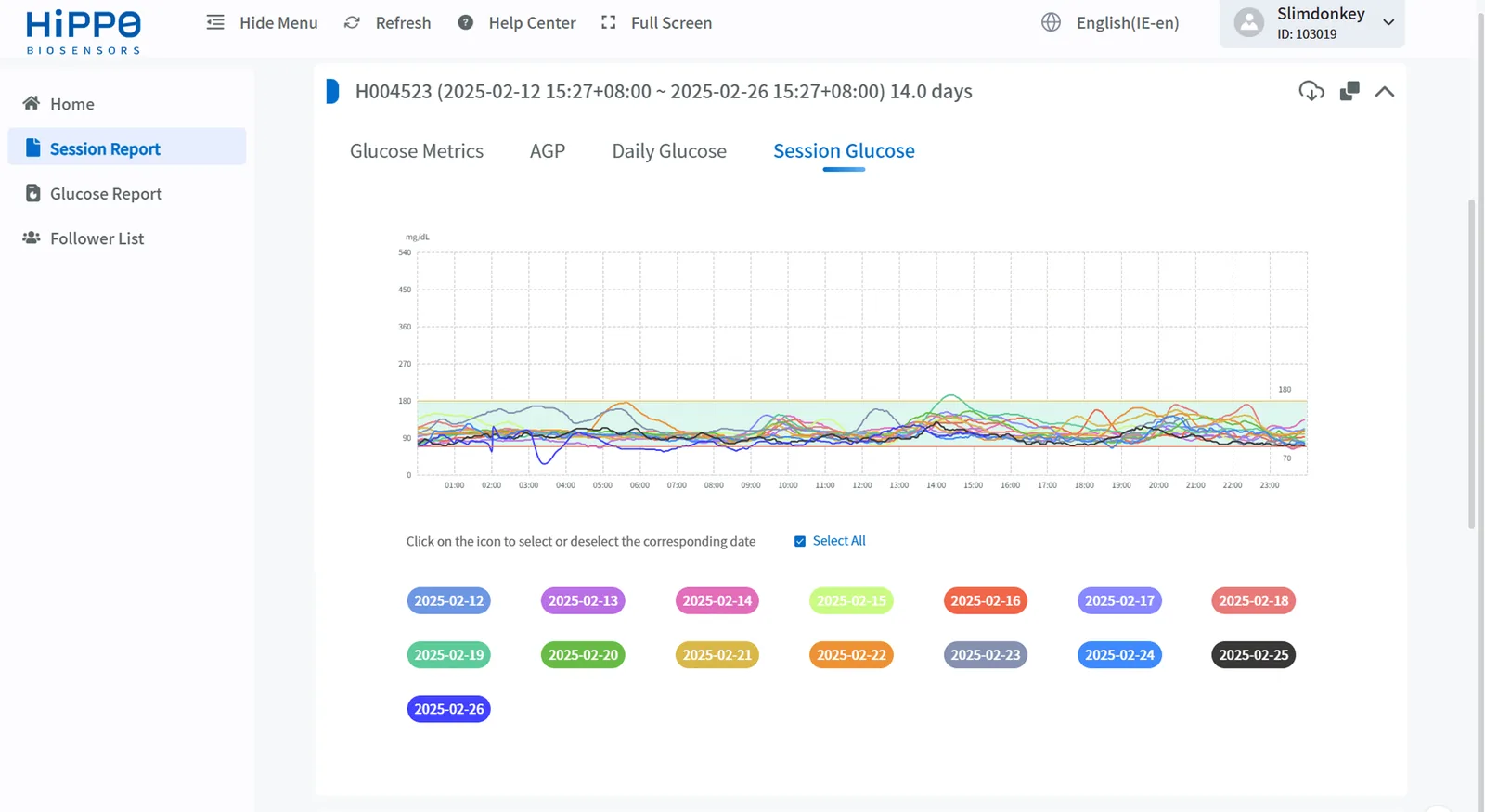Image resolution: width=1485 pixels, height=812 pixels.
Task: Hide the 2025-02-18 glucose curve pill
Action: pyautogui.click(x=1254, y=600)
